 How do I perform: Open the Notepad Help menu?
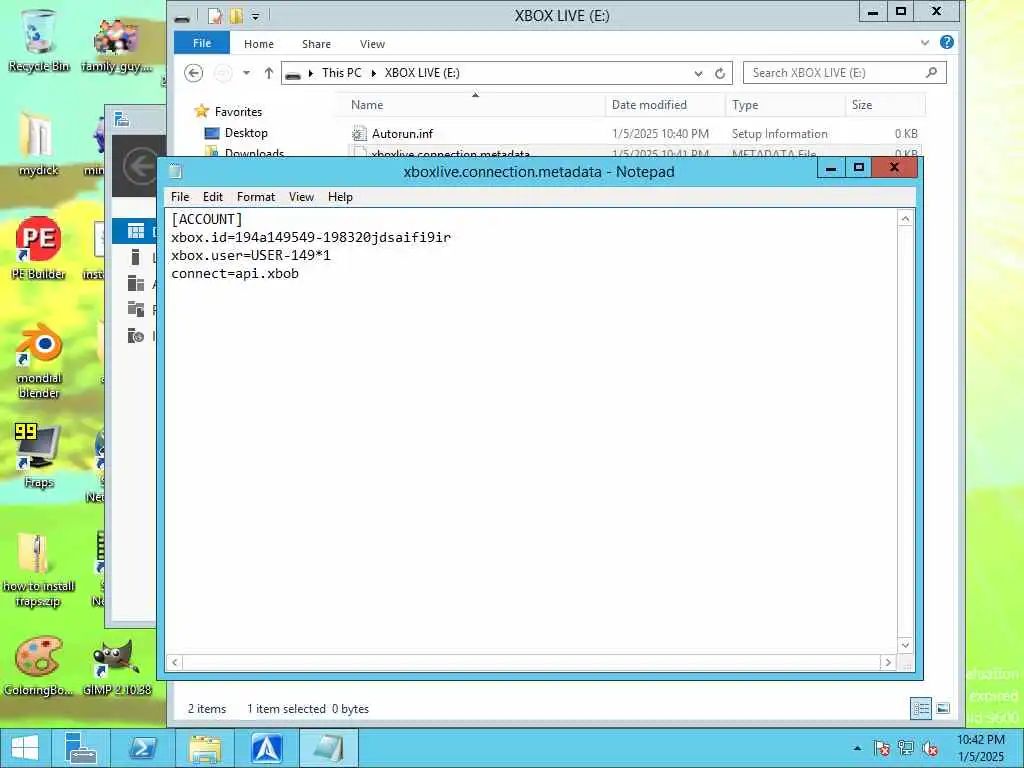(x=340, y=197)
